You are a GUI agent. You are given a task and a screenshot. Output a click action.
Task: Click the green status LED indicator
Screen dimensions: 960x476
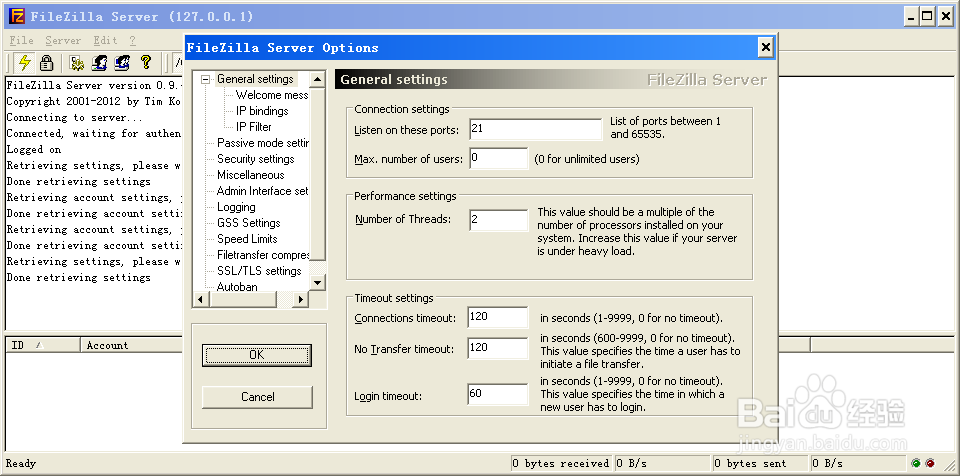coord(916,464)
